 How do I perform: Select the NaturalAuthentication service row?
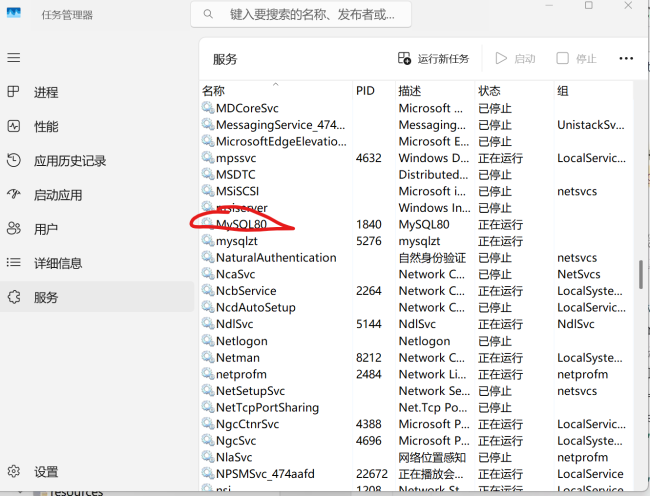(x=416, y=257)
